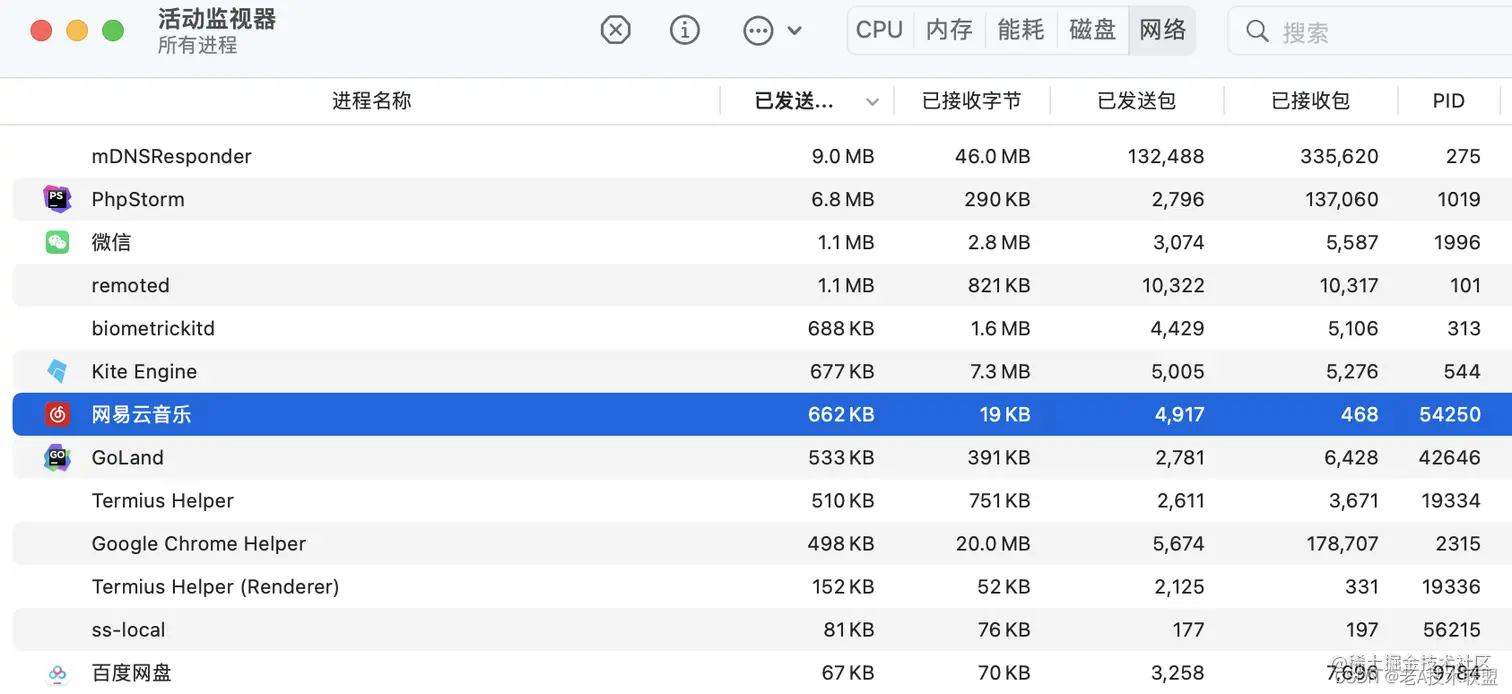Click the more options ellipsis icon
Screen dimensions: 1512x694
pyautogui.click(x=758, y=30)
